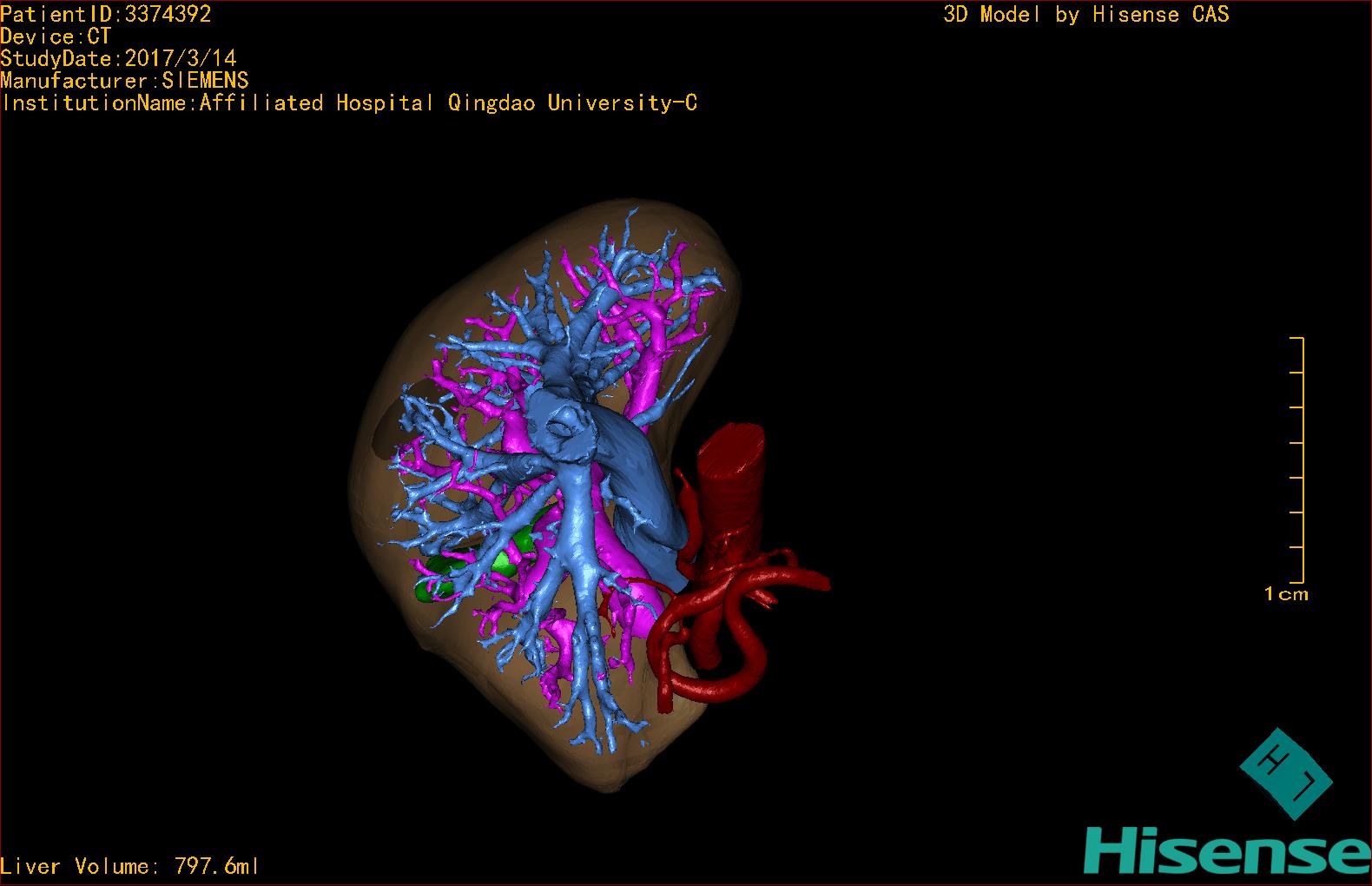Click the Liver Volume 797.6ml readout
Viewport: 1372px width, 886px height.
(130, 866)
